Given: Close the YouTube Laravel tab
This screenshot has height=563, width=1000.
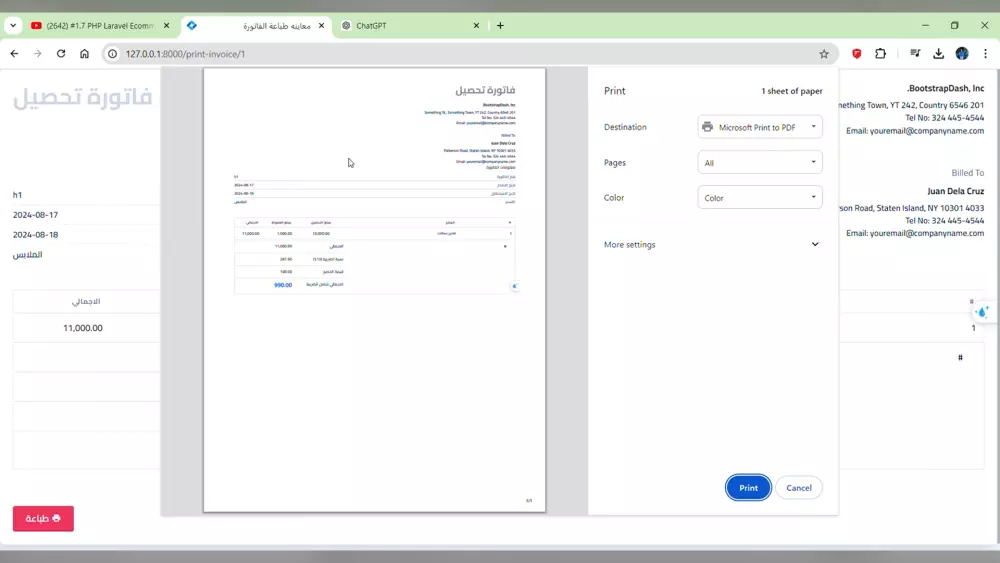Looking at the screenshot, I should 166,26.
